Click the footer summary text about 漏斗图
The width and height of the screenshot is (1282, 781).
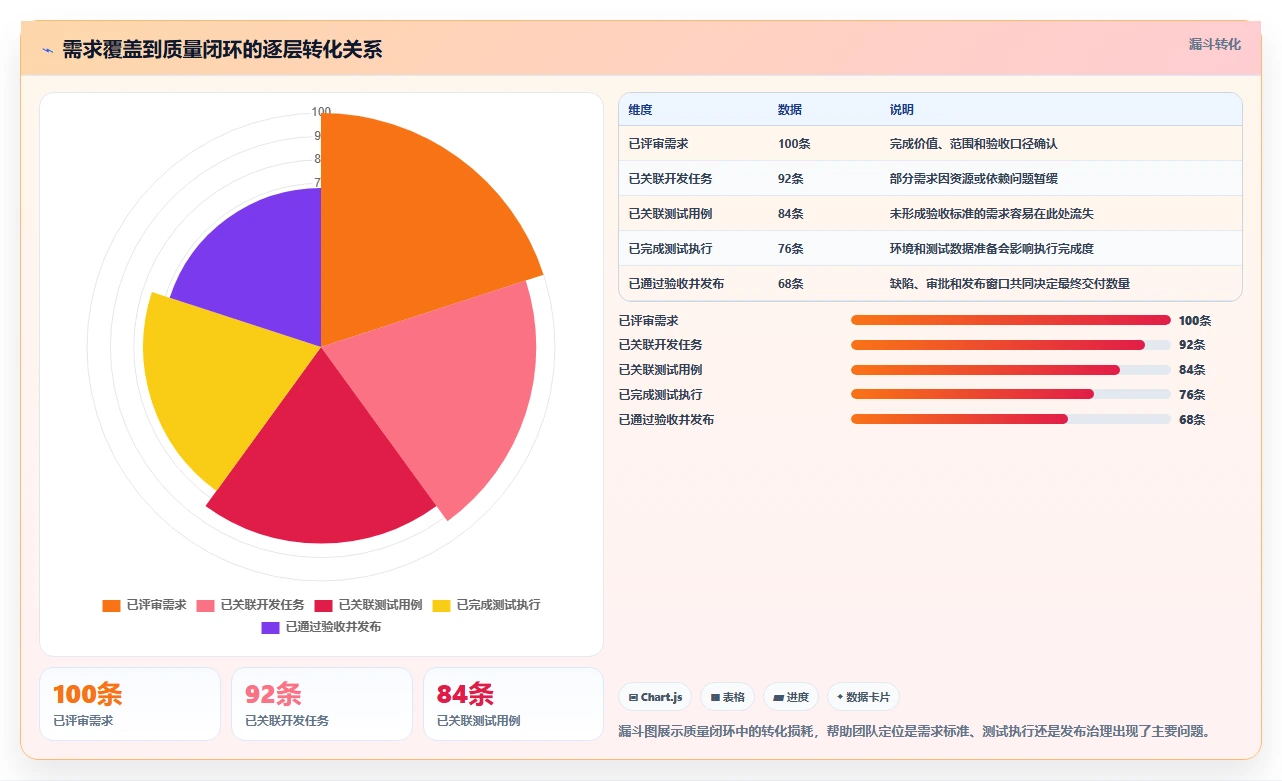915,731
